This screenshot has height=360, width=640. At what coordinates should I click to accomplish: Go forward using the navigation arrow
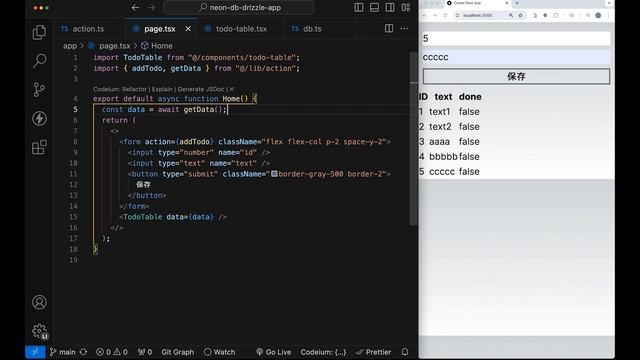pyautogui.click(x=151, y=7)
